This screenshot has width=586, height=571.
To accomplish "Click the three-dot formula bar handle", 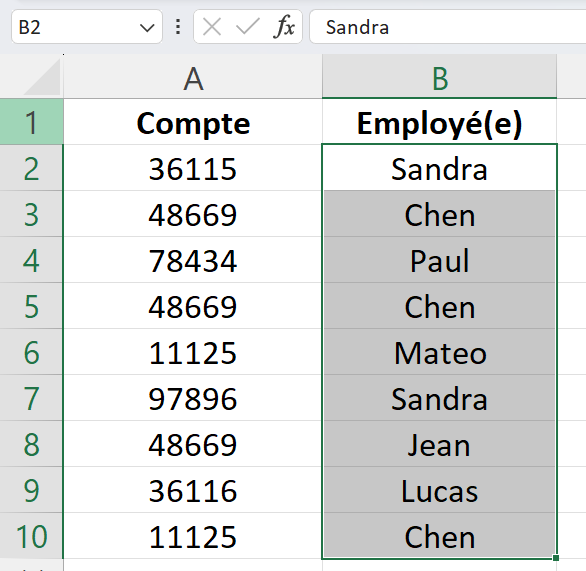I will (x=178, y=27).
